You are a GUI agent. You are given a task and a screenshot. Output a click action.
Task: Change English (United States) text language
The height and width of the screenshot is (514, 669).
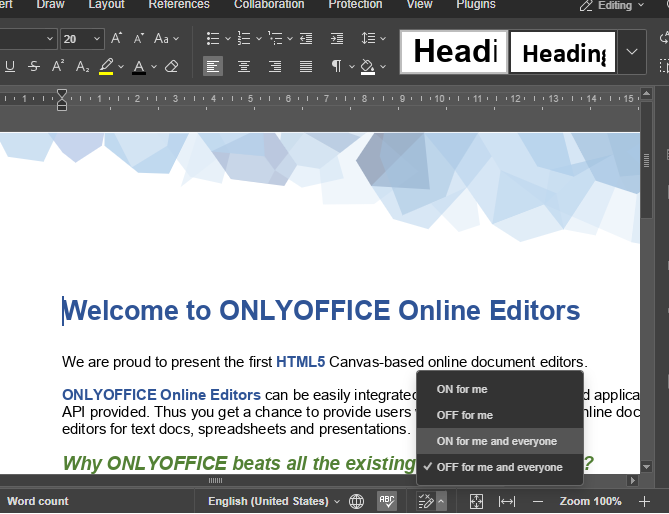click(273, 501)
